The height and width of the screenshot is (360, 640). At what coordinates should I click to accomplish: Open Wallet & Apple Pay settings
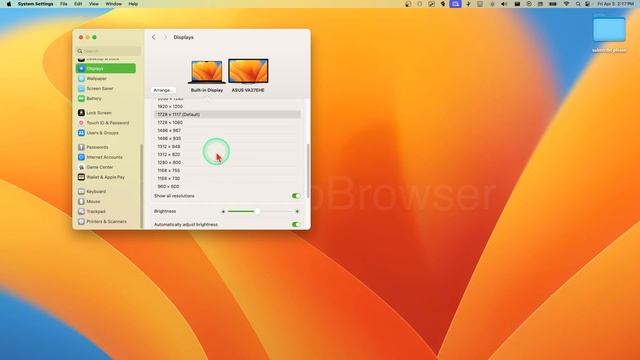pyautogui.click(x=106, y=177)
